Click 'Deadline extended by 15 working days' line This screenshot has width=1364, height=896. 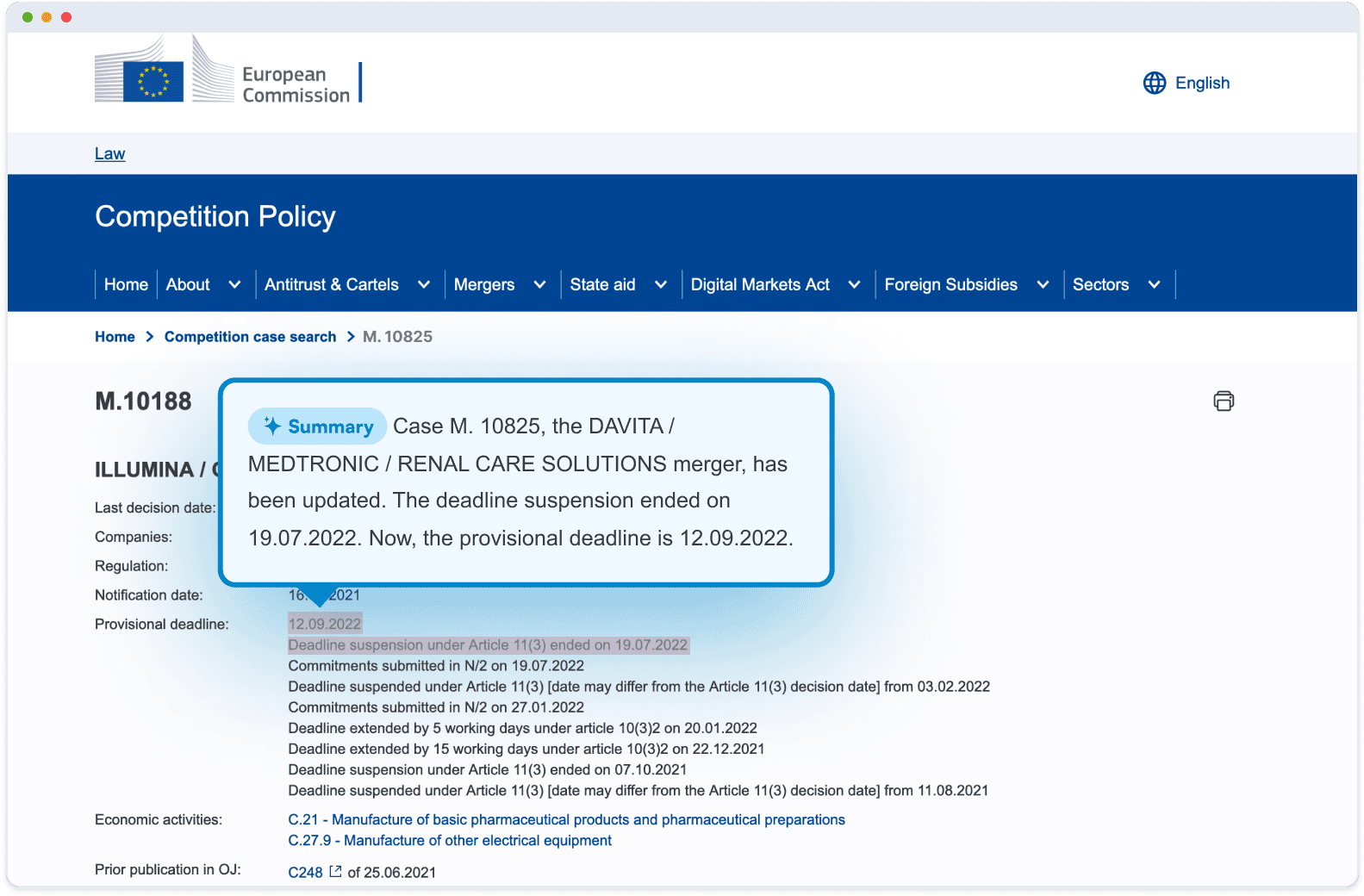[x=526, y=749]
